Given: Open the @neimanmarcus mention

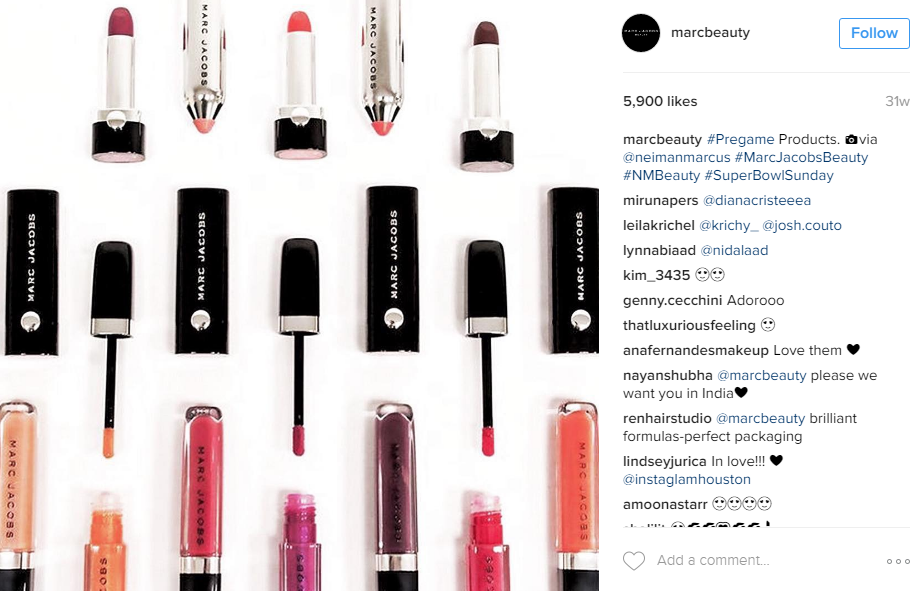Looking at the screenshot, I should click(x=676, y=158).
